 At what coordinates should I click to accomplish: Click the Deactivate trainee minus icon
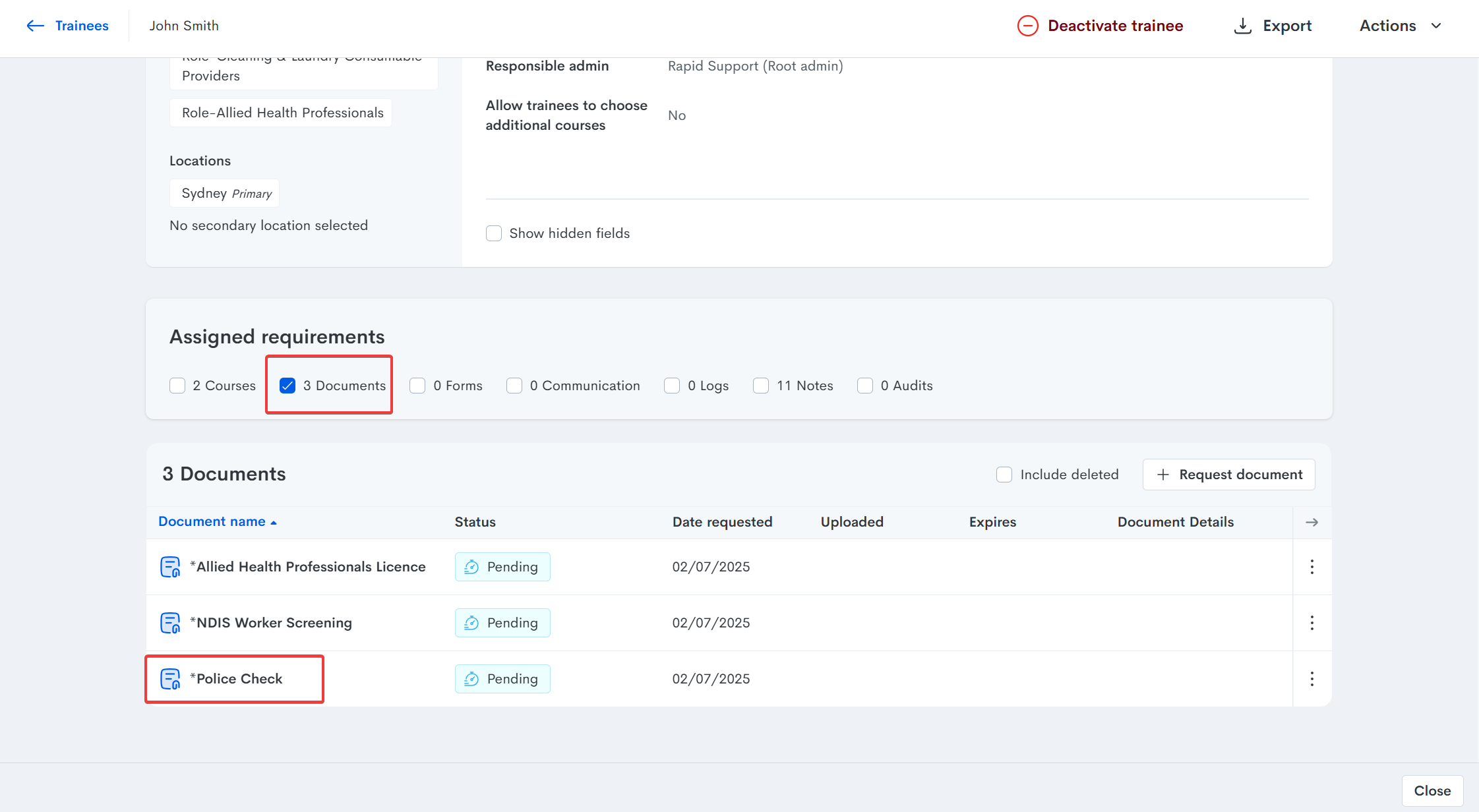[x=1027, y=26]
